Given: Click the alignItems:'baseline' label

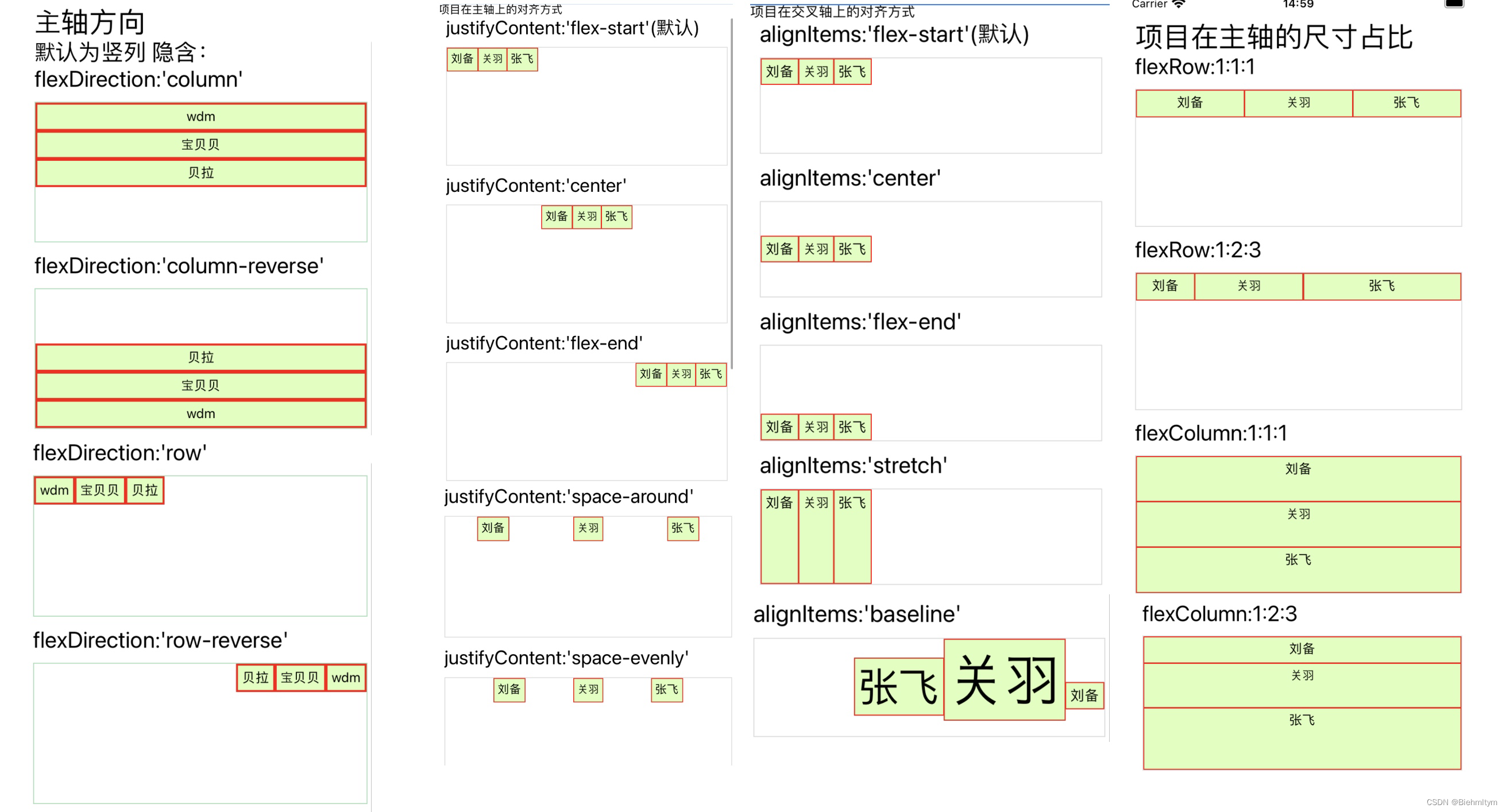Looking at the screenshot, I should (856, 614).
